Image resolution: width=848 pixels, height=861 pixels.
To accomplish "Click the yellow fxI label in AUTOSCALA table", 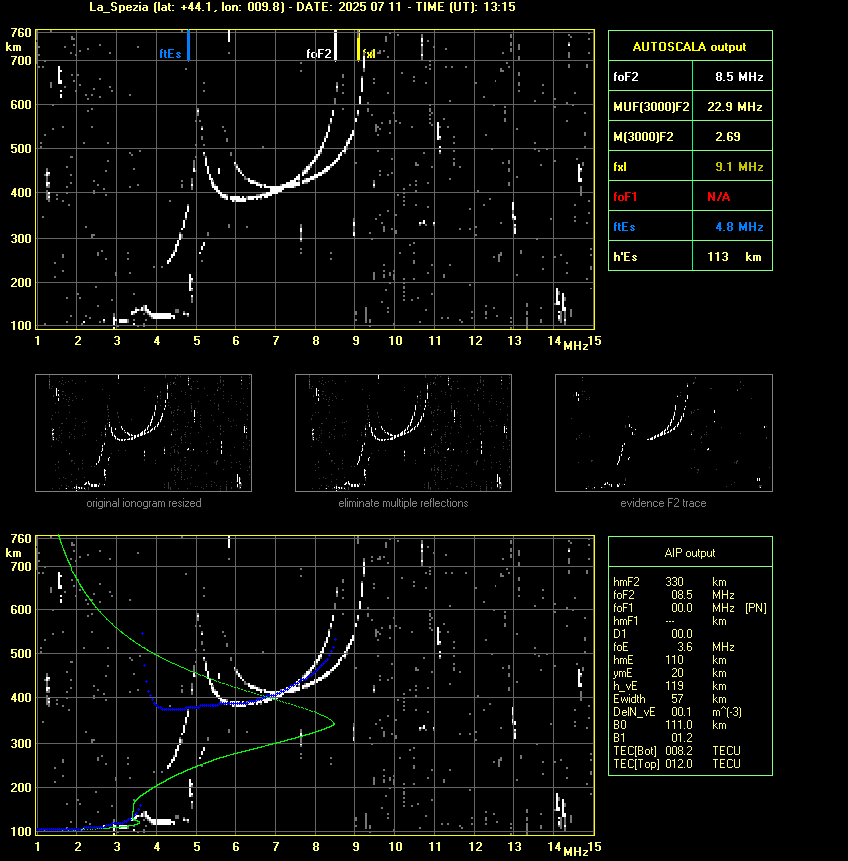I will [620, 167].
